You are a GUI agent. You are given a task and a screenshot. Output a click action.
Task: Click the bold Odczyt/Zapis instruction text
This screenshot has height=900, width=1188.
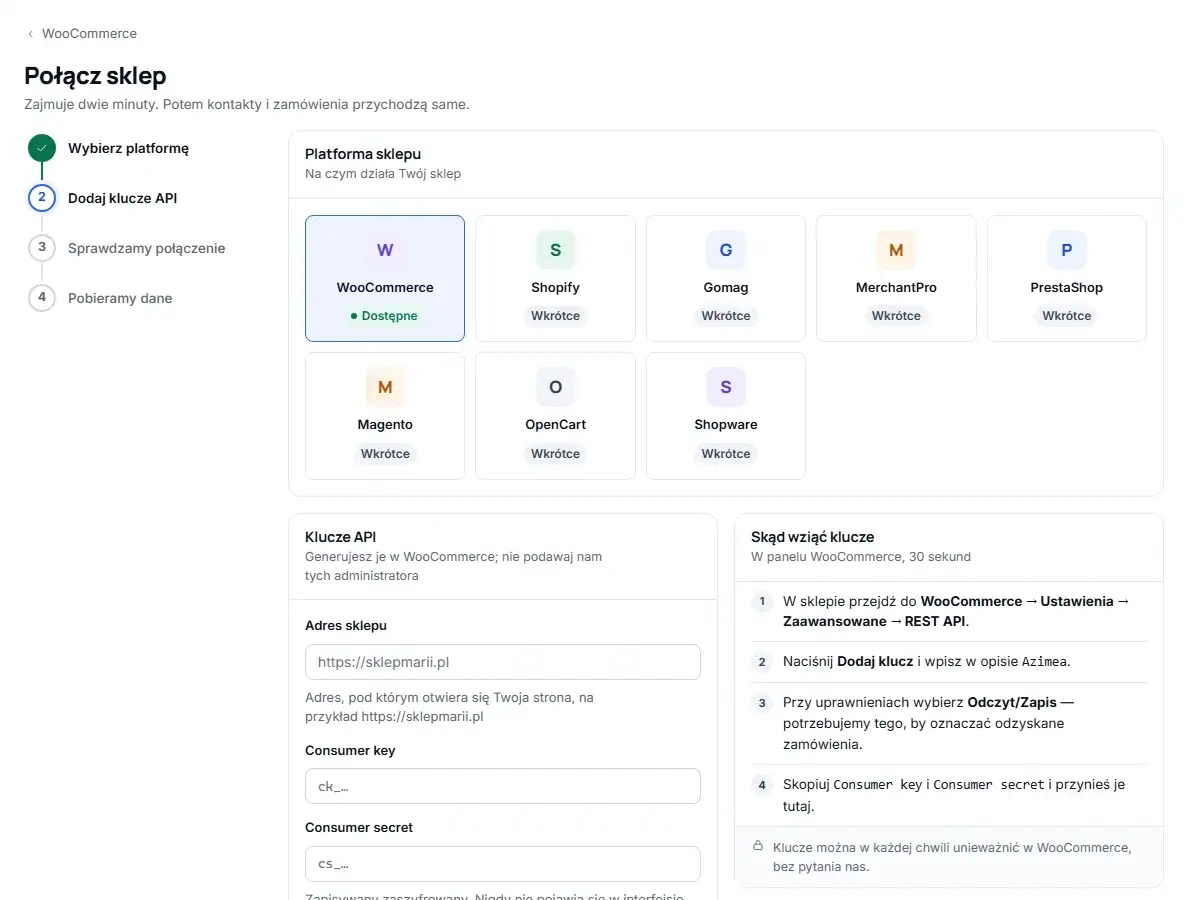pos(1011,703)
